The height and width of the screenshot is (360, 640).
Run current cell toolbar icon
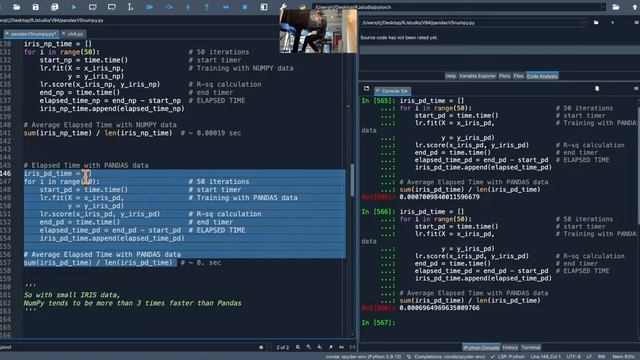click(x=93, y=7)
